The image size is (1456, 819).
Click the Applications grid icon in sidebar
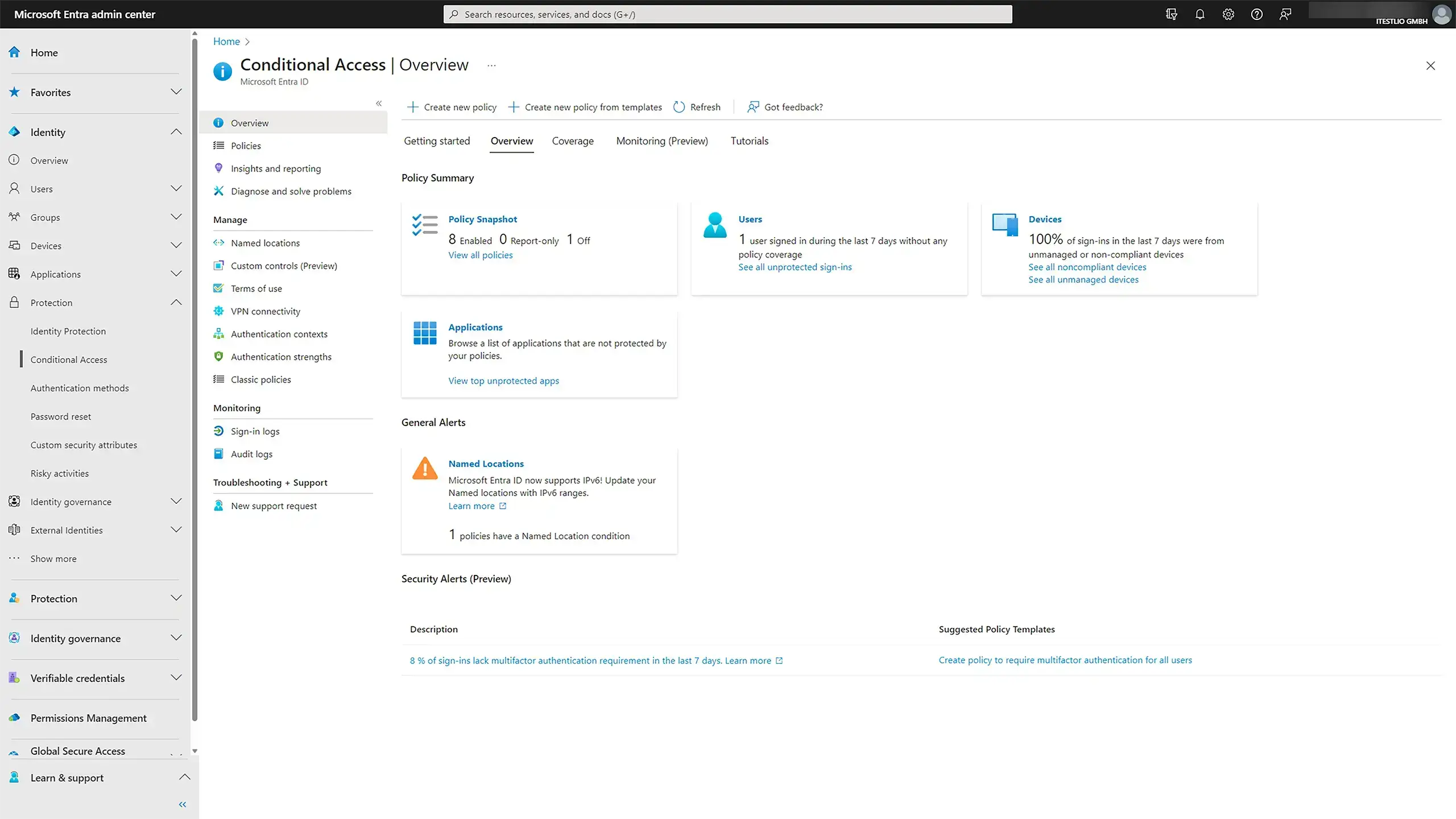(x=14, y=274)
